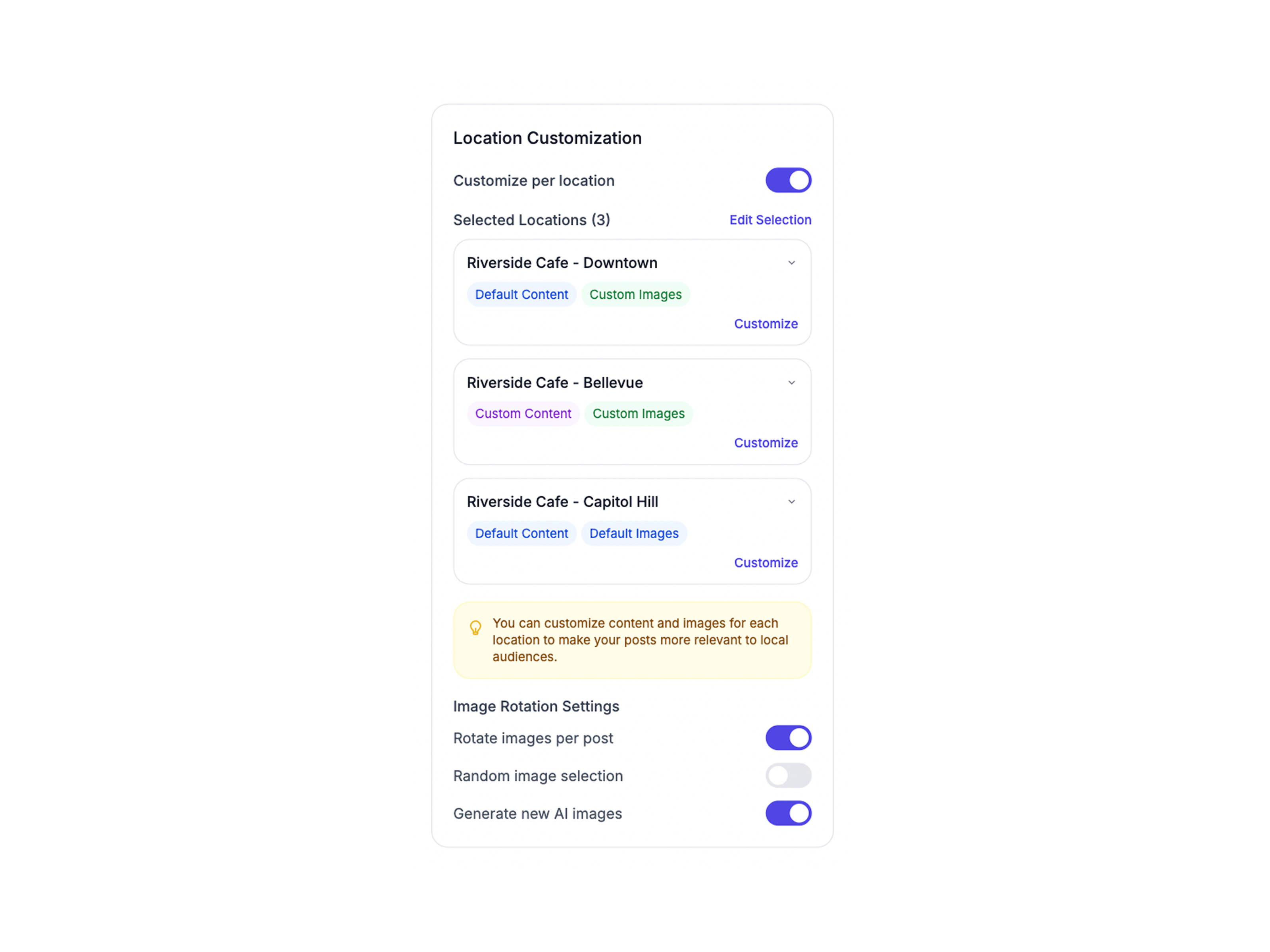Viewport: 1270px width, 952px height.
Task: Click Custom Images badge for Bellevue
Action: coord(639,413)
